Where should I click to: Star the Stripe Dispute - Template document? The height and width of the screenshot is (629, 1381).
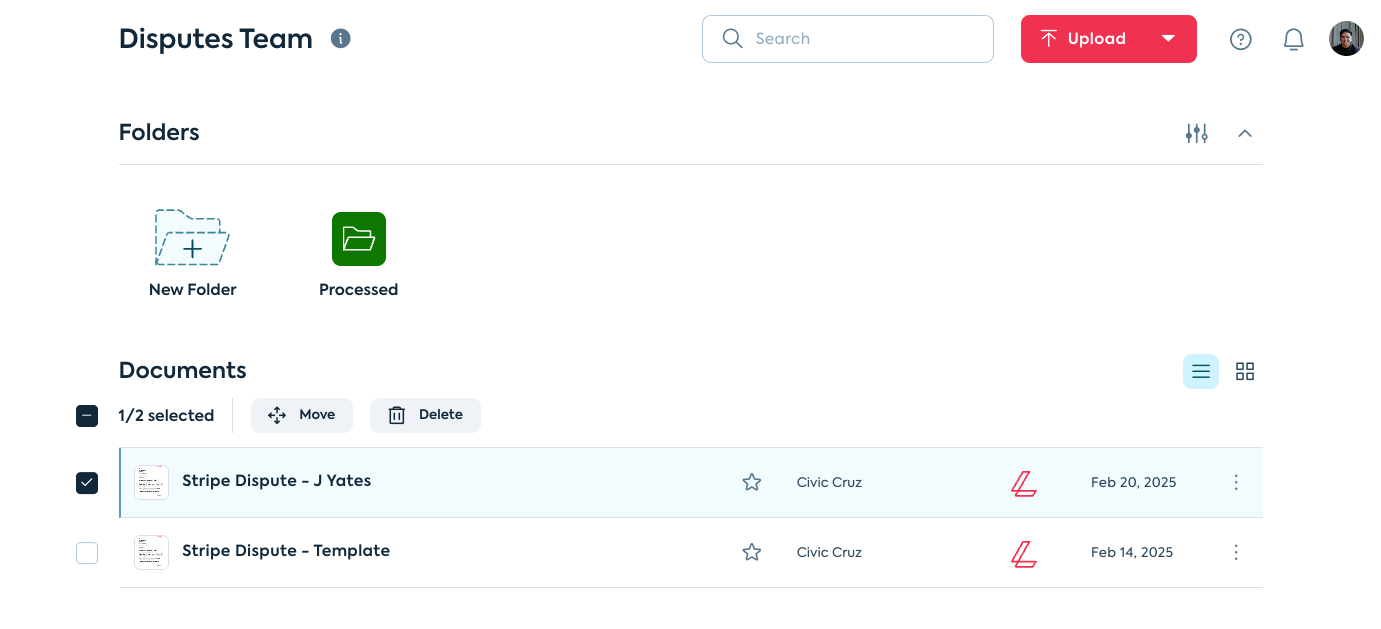click(752, 552)
